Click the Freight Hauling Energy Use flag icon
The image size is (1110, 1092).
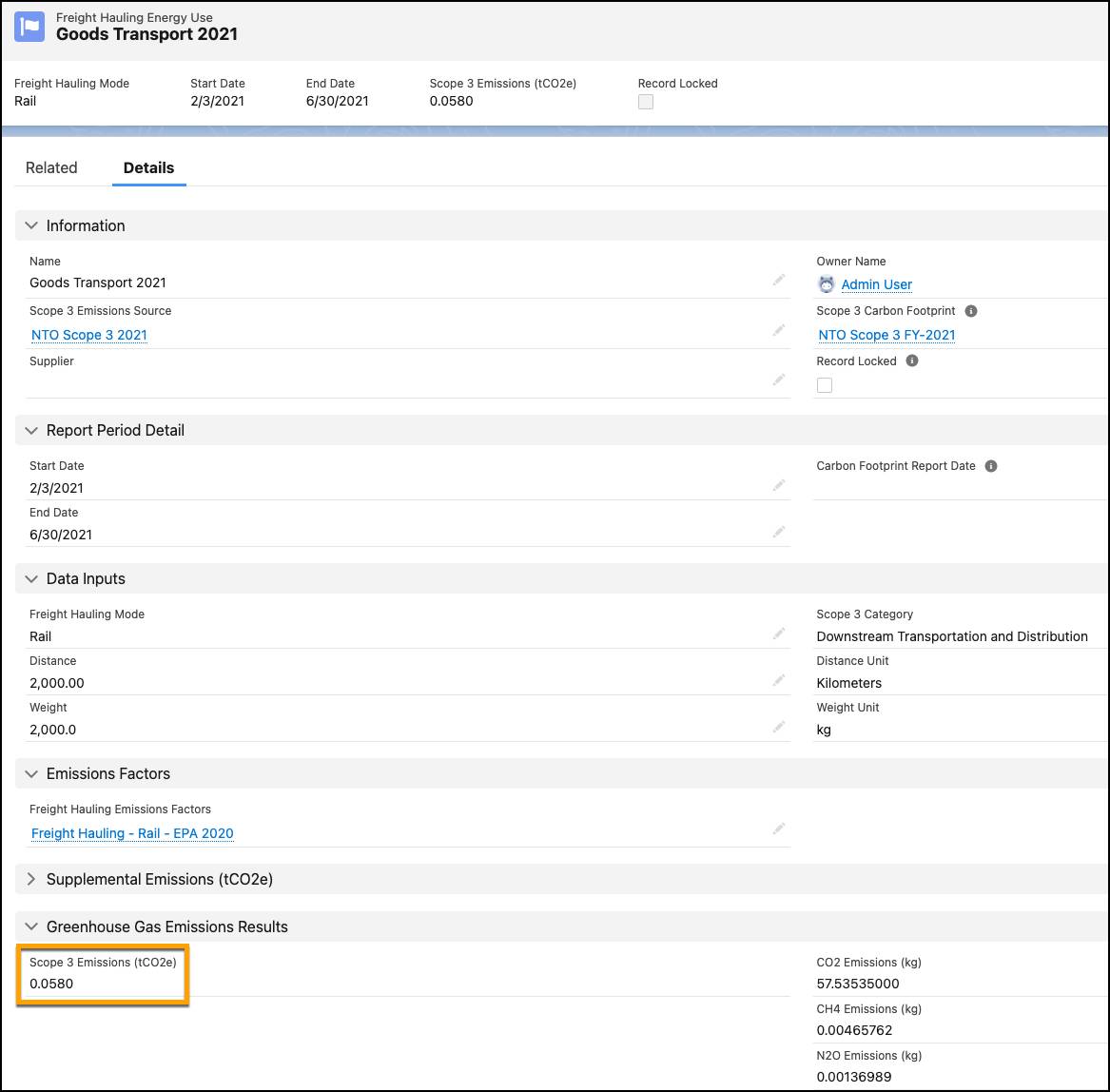[29, 27]
